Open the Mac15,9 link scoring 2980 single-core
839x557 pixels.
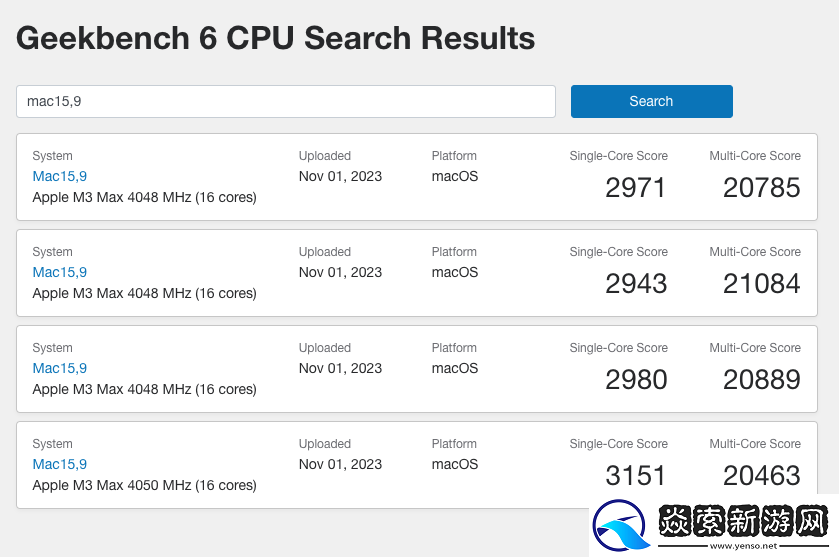(x=60, y=368)
